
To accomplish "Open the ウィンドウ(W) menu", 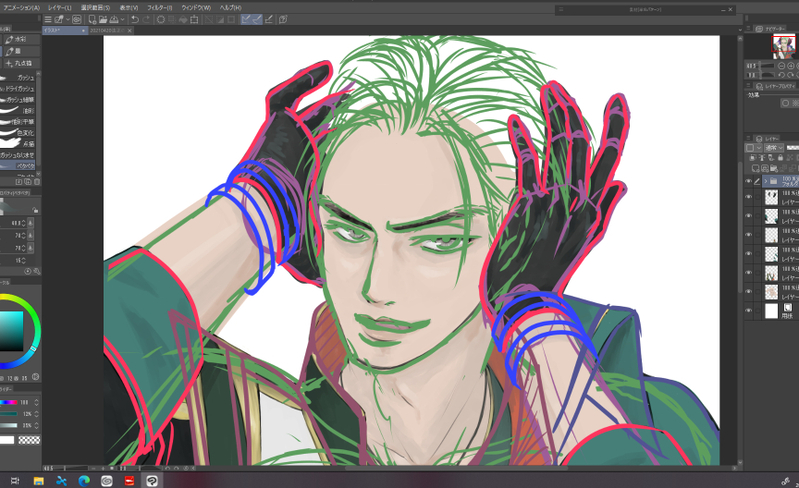I will (196, 8).
